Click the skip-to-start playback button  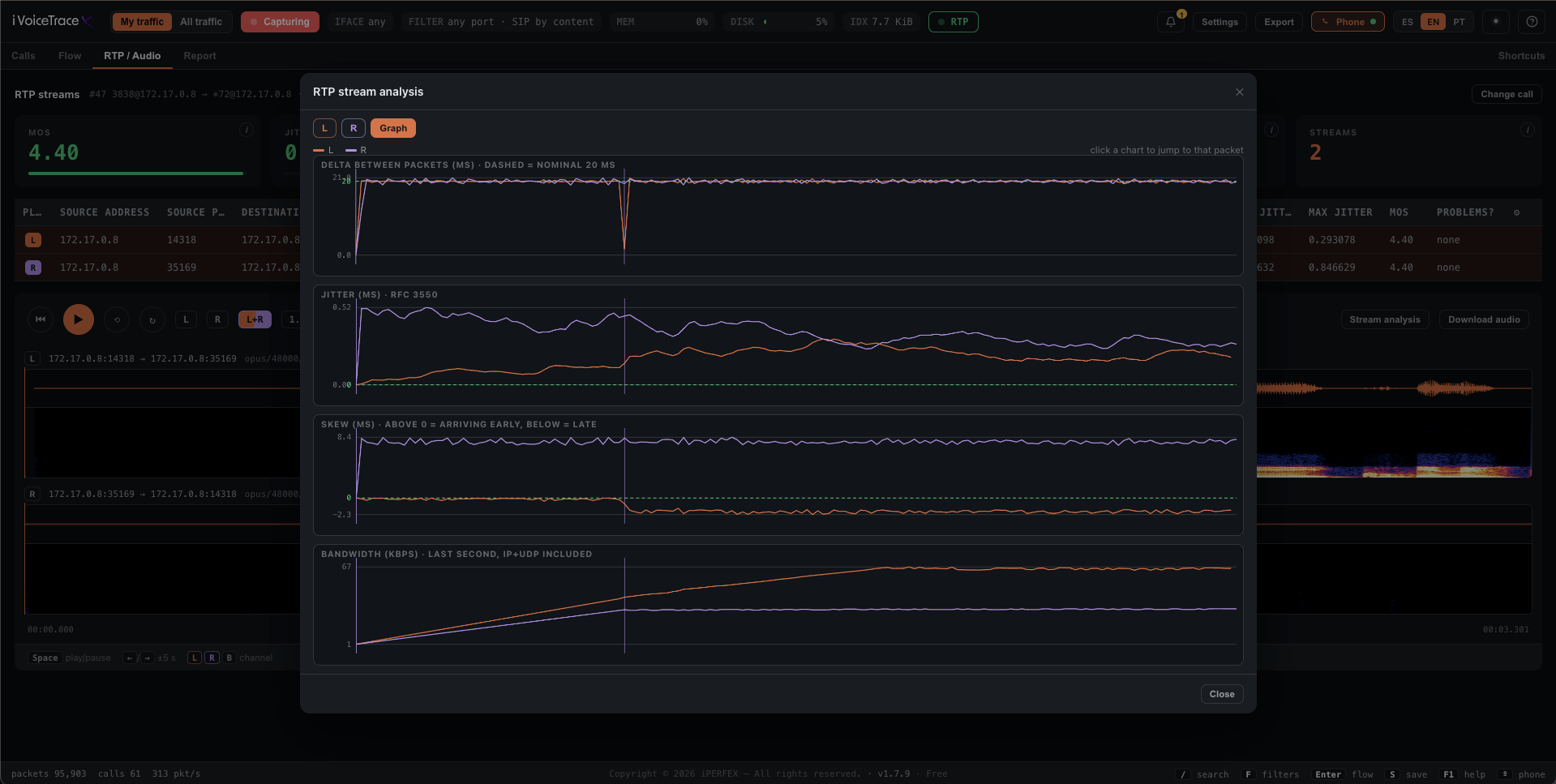pos(41,319)
